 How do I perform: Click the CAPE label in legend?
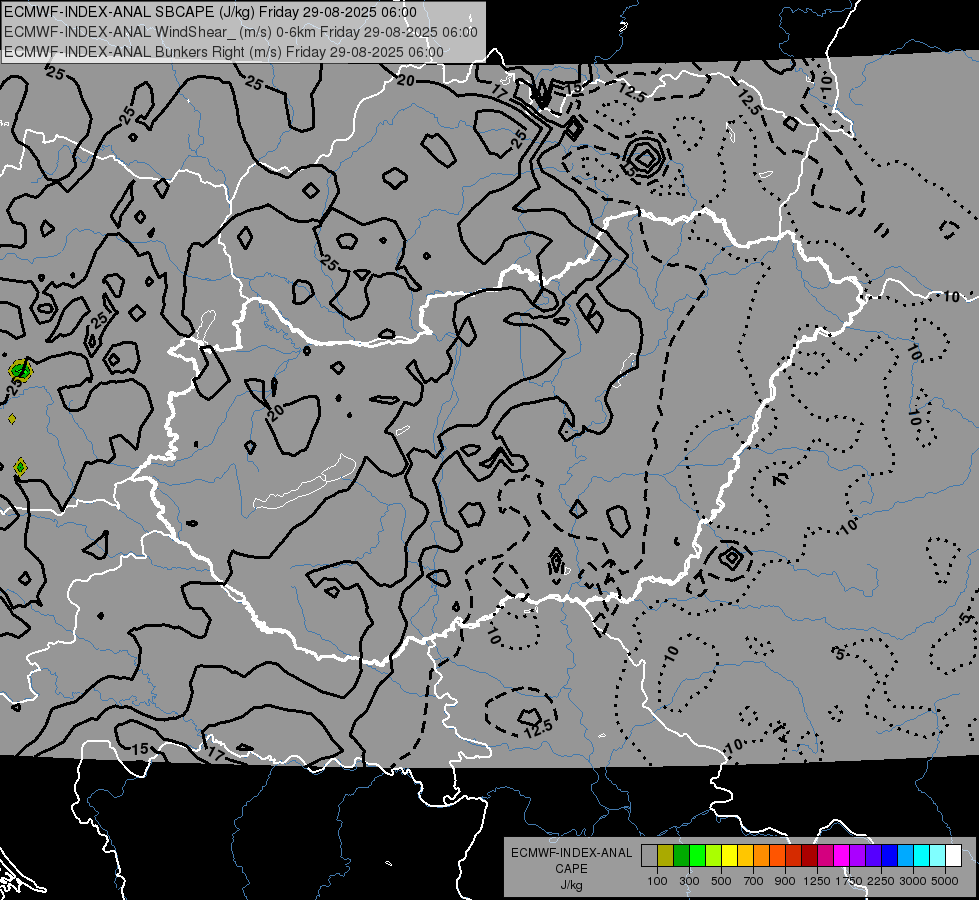(x=571, y=869)
